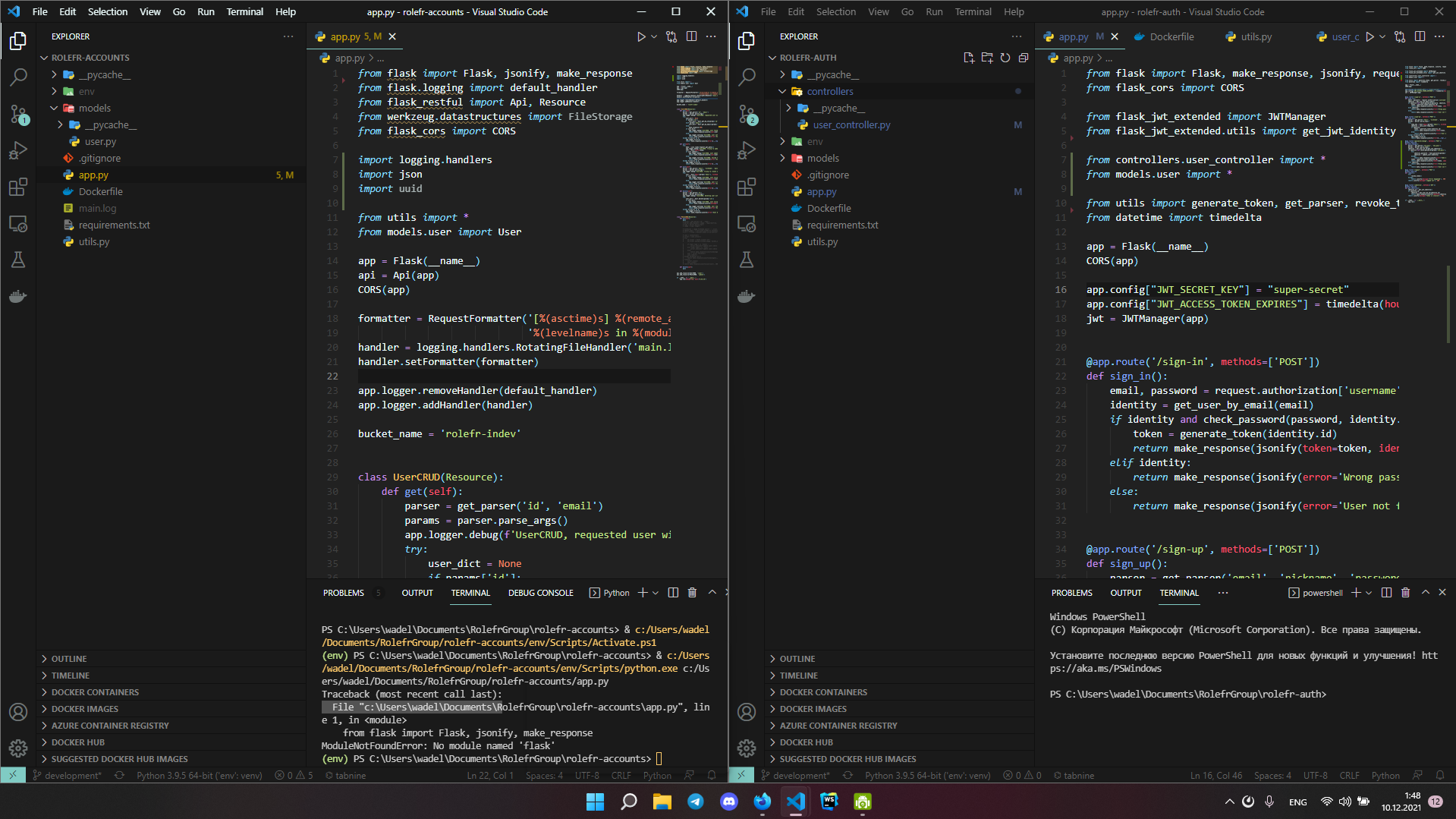Open Selection menu in rolefr-auth window

[x=835, y=11]
